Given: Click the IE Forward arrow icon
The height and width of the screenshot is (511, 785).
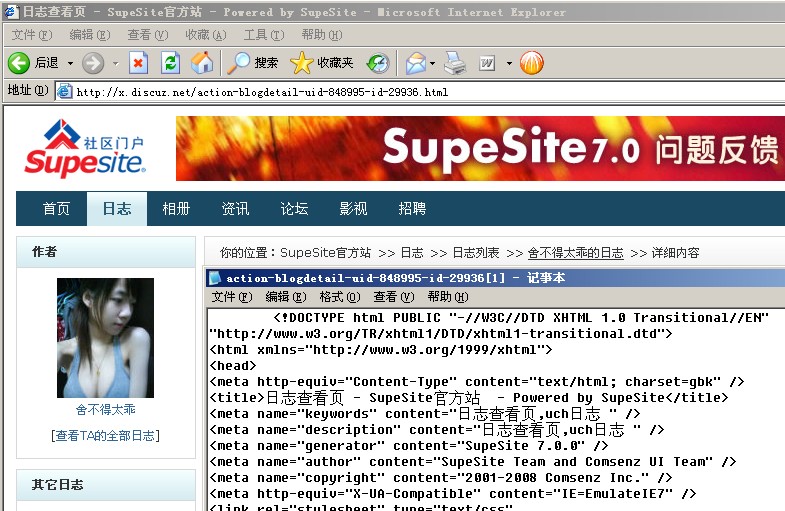Looking at the screenshot, I should click(93, 63).
